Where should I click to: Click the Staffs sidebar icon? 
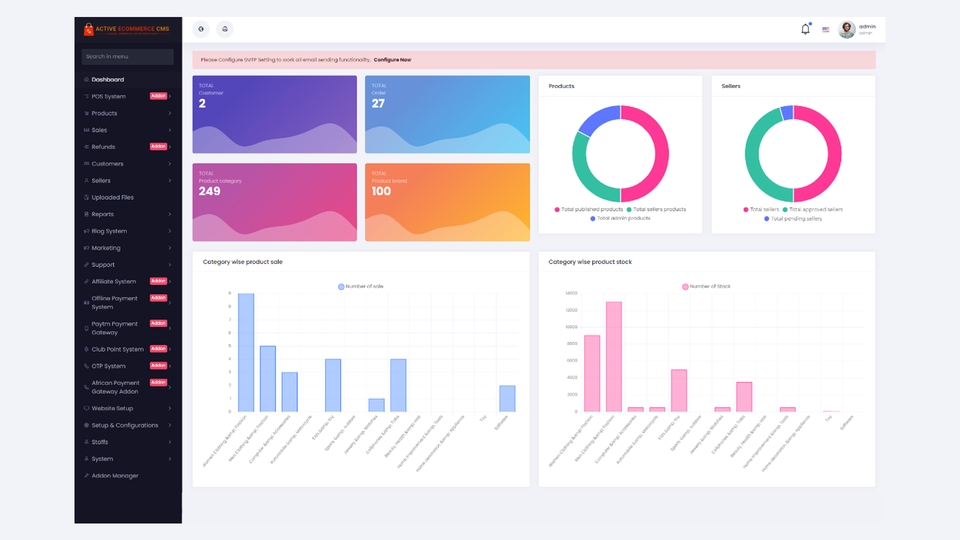click(x=86, y=442)
